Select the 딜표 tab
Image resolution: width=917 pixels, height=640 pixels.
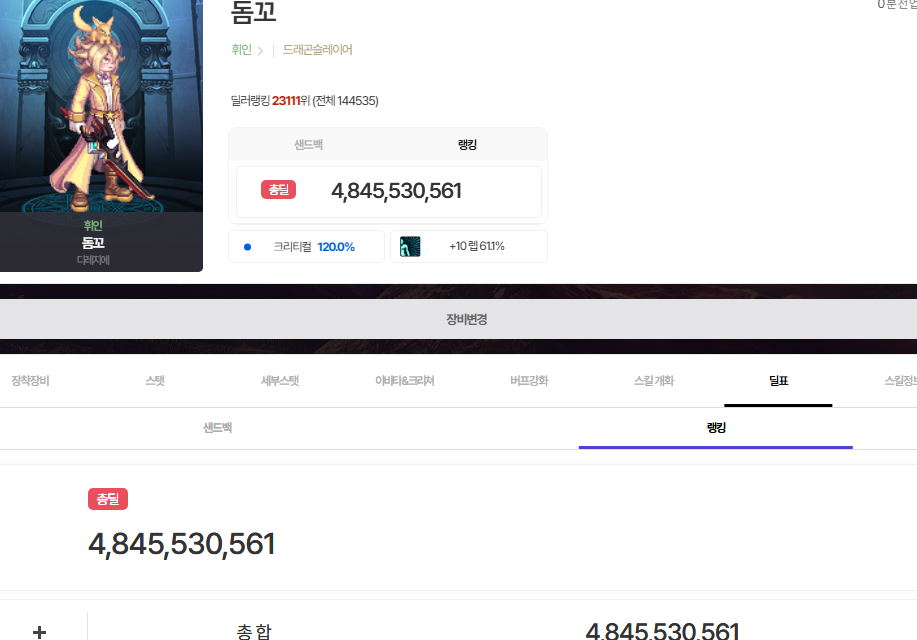[778, 381]
